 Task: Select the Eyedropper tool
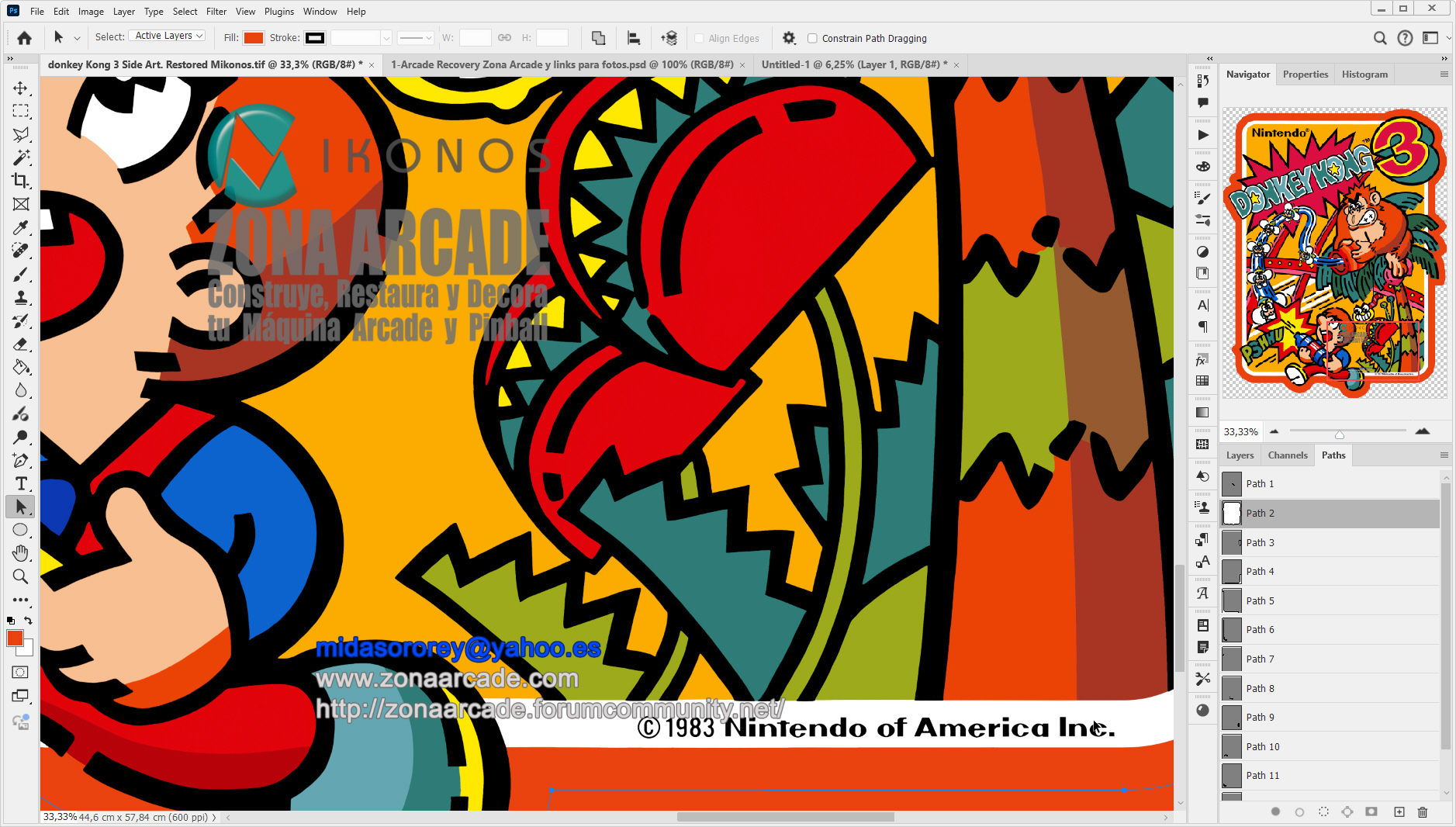[x=21, y=227]
